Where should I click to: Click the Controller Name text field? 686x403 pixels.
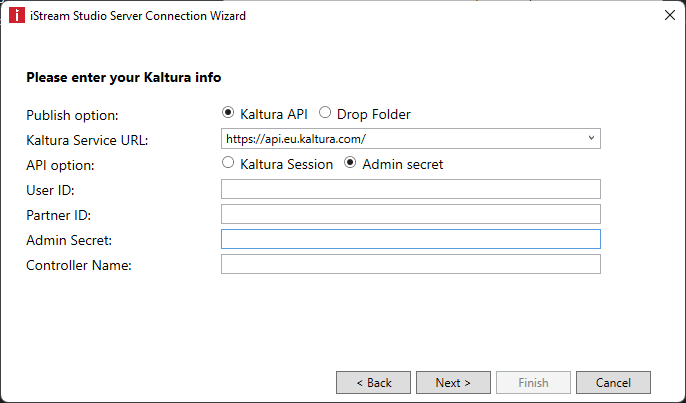click(410, 264)
